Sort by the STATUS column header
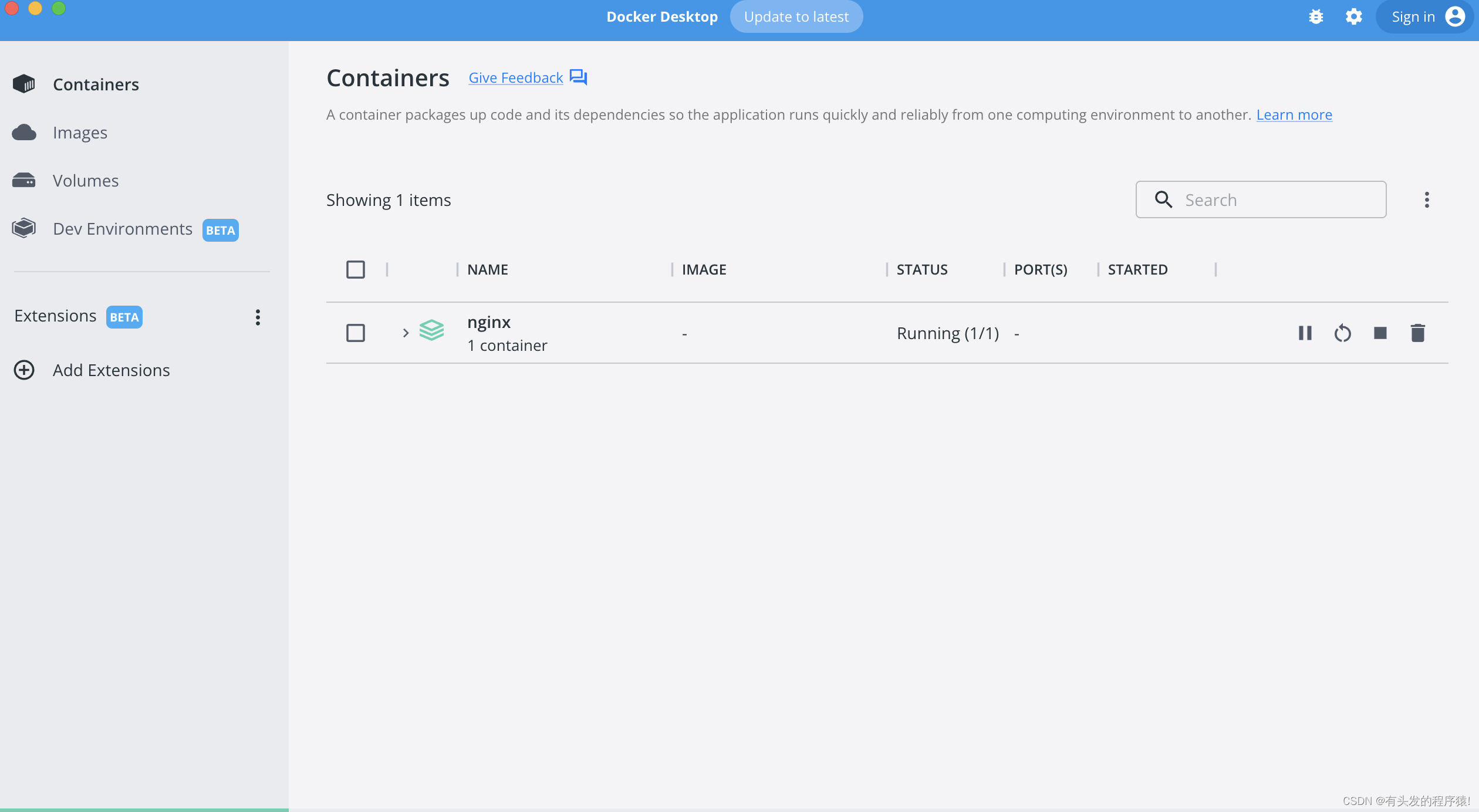The image size is (1479, 812). (922, 269)
